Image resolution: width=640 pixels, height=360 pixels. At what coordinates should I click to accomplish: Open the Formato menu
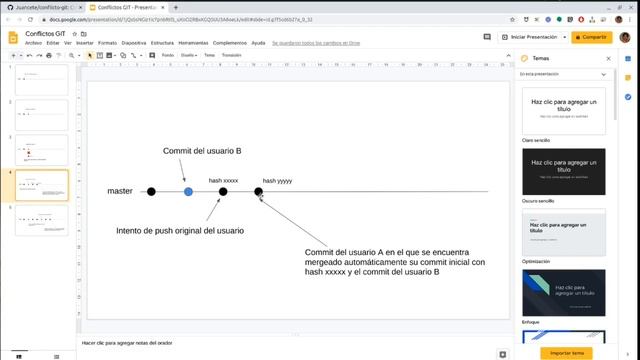coord(107,43)
